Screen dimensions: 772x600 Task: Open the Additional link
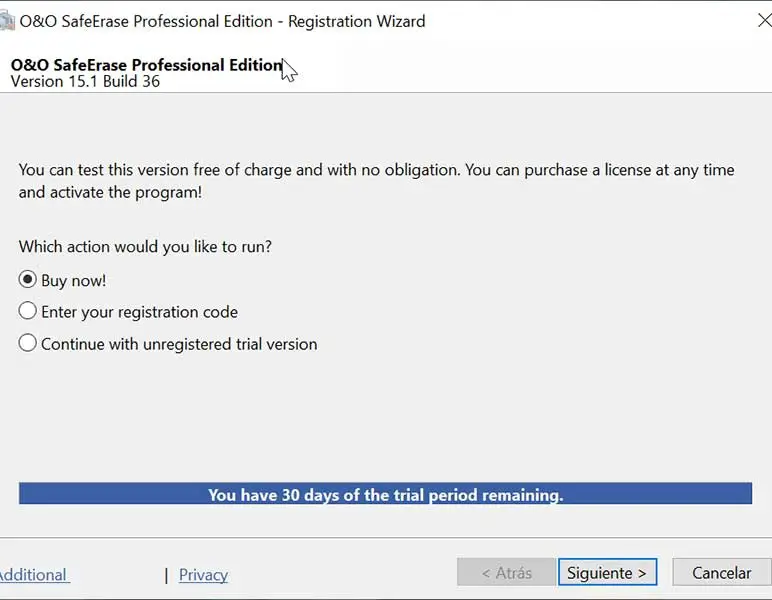coord(33,574)
